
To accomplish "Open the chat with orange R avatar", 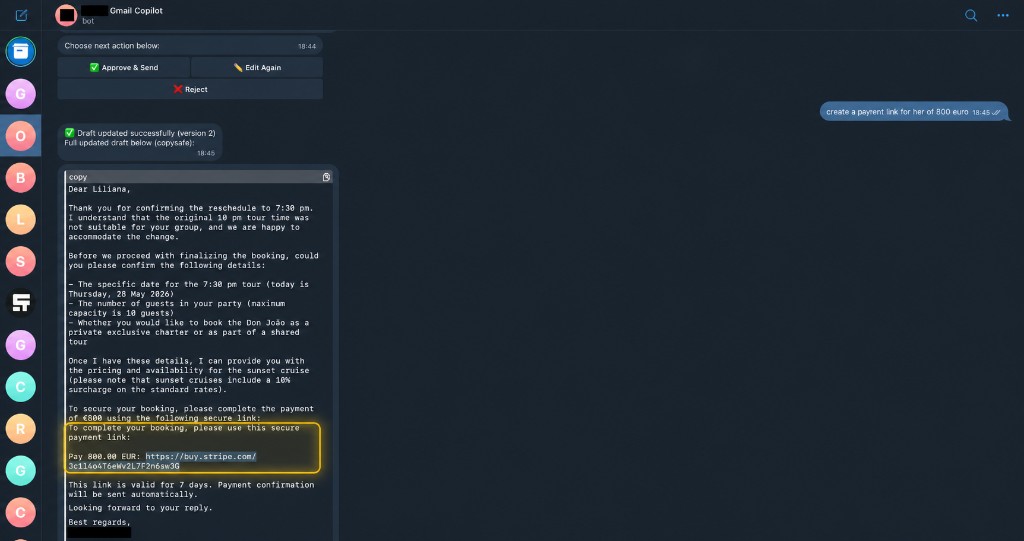I will 21,429.
